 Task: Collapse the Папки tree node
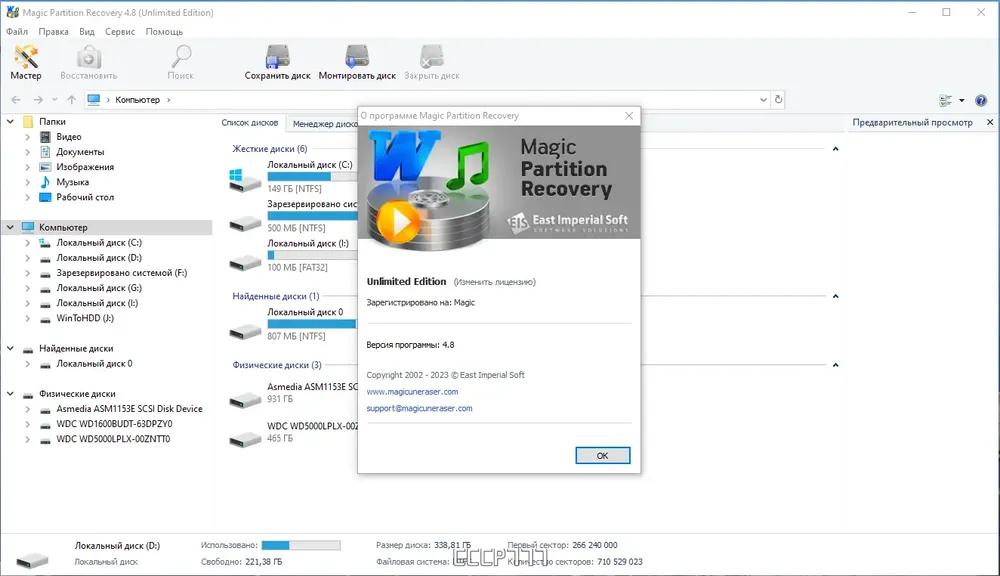(x=10, y=121)
